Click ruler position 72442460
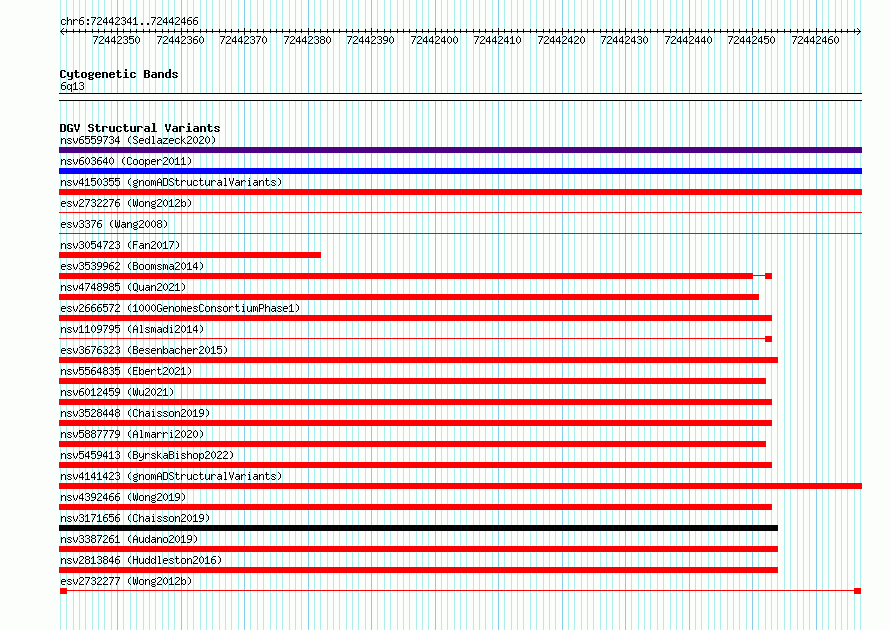This screenshot has height=630, width=890. (816, 40)
